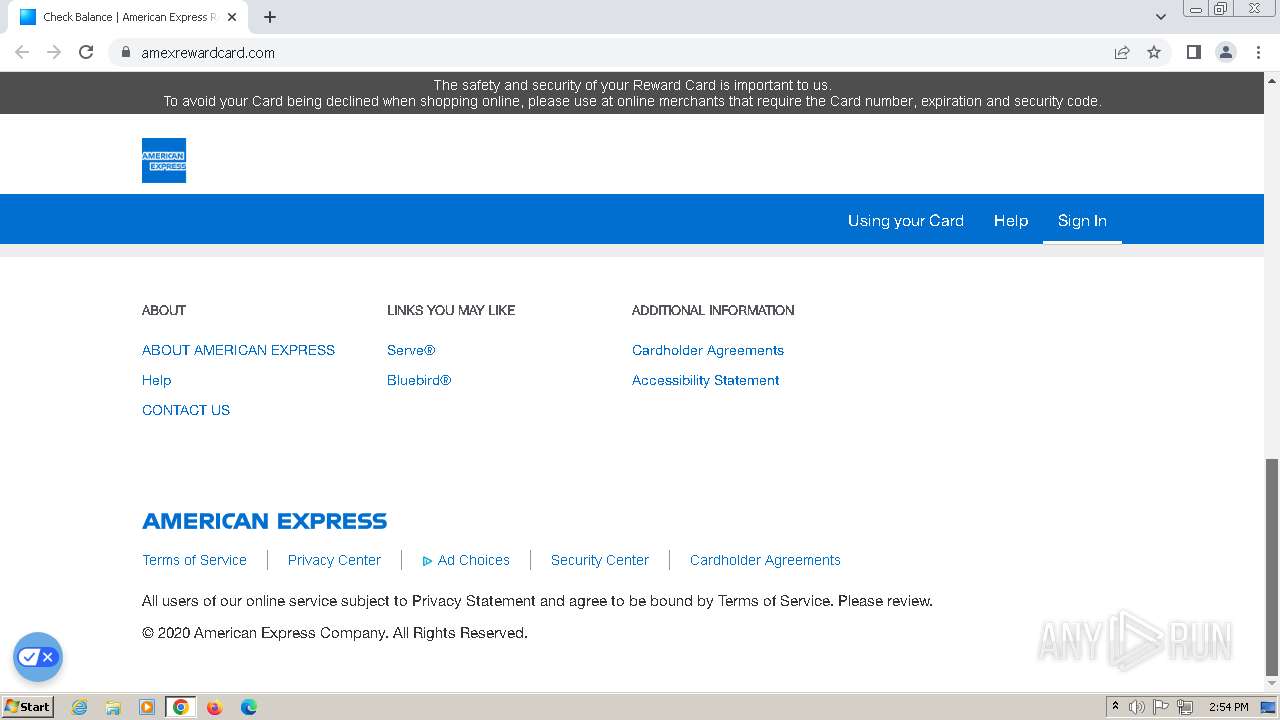Click the padlock site info icon
Image resolution: width=1280 pixels, height=720 pixels.
click(x=126, y=52)
